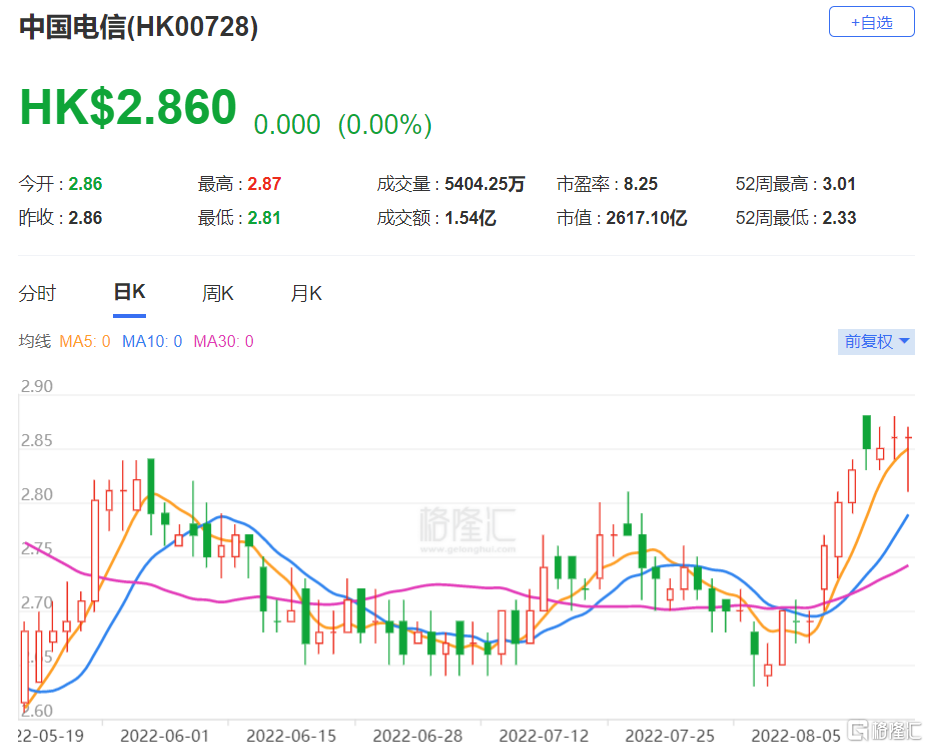Click the 52周最低 value 2.33

(x=839, y=218)
